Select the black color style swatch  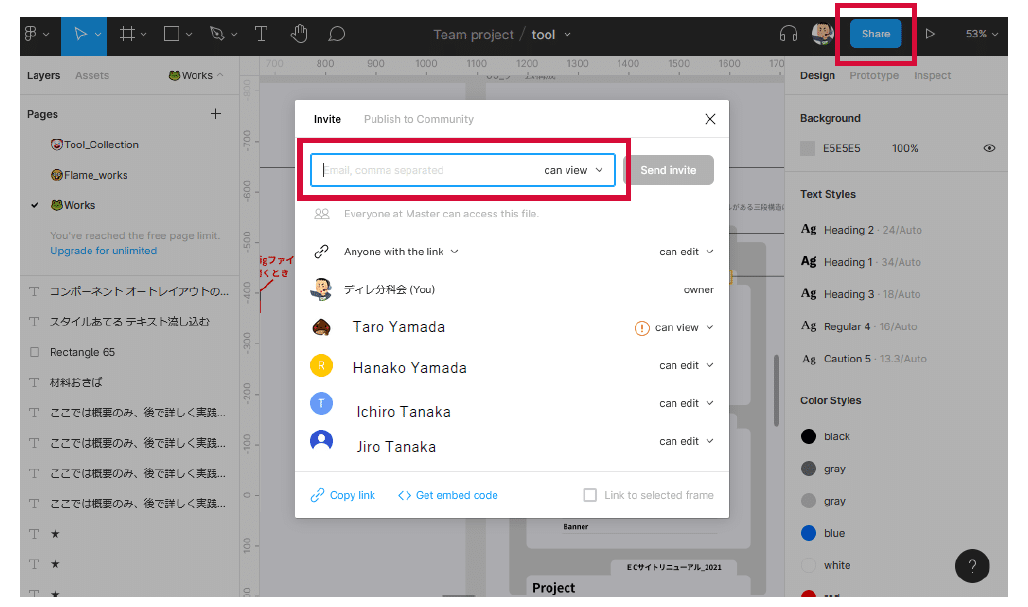pyautogui.click(x=808, y=436)
